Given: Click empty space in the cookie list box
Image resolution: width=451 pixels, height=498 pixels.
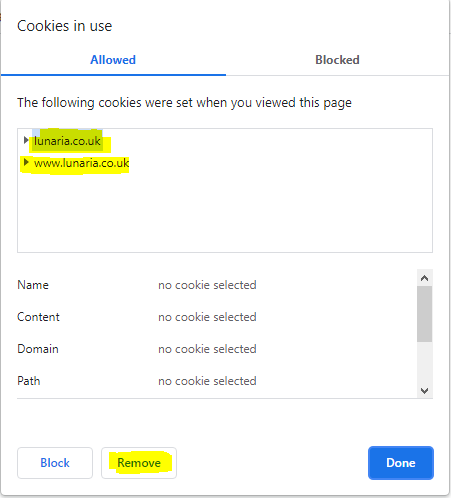Looking at the screenshot, I should point(225,213).
